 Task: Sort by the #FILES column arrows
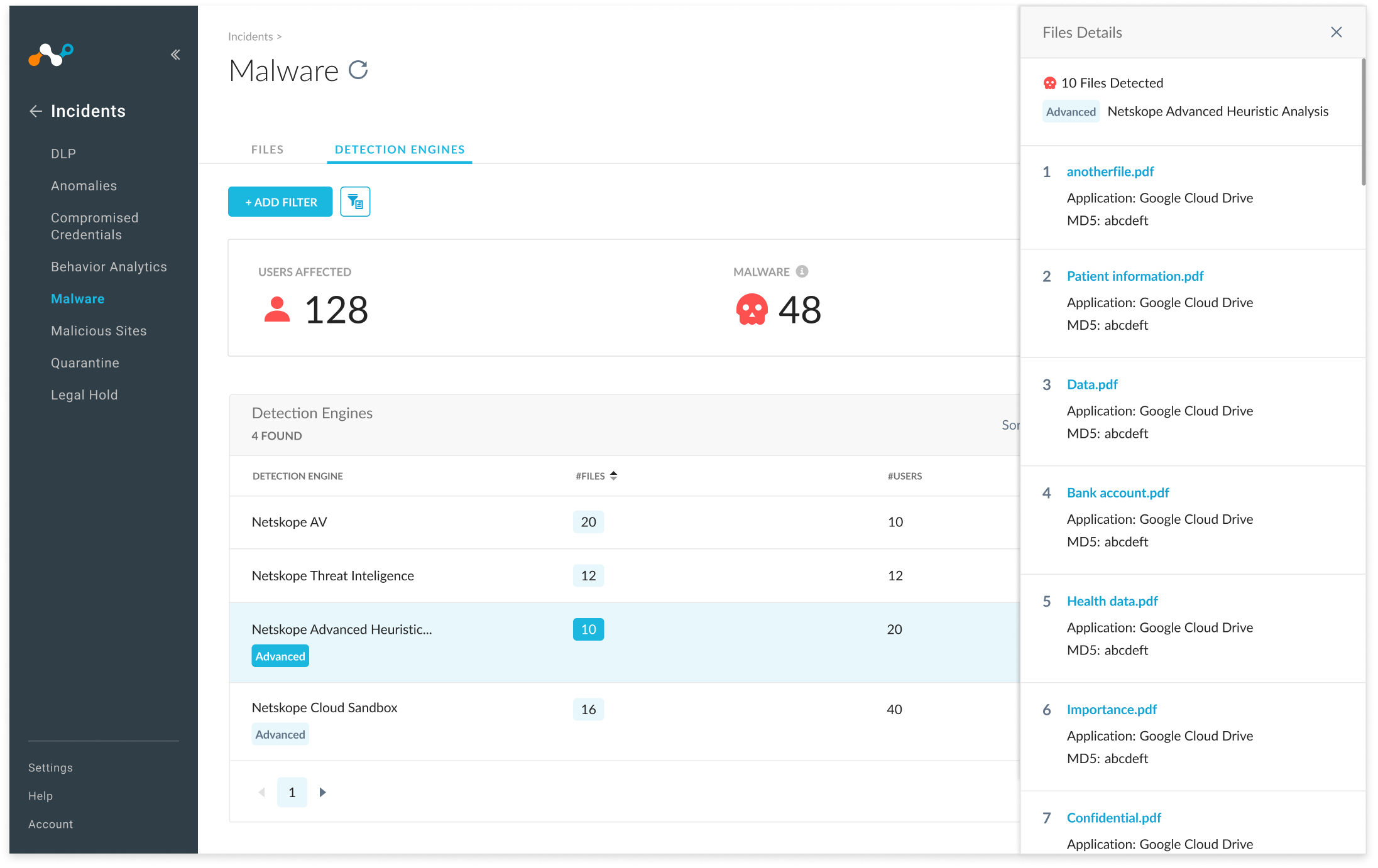click(613, 475)
